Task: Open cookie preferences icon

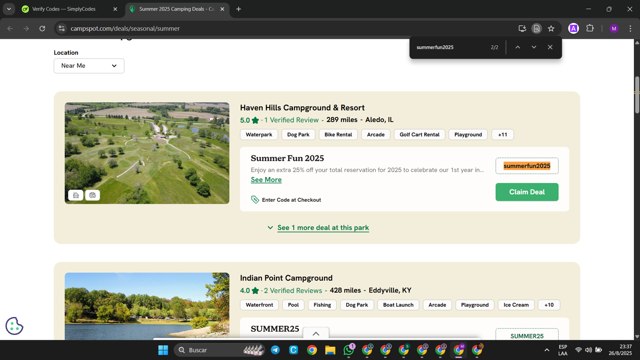Action: [14, 326]
